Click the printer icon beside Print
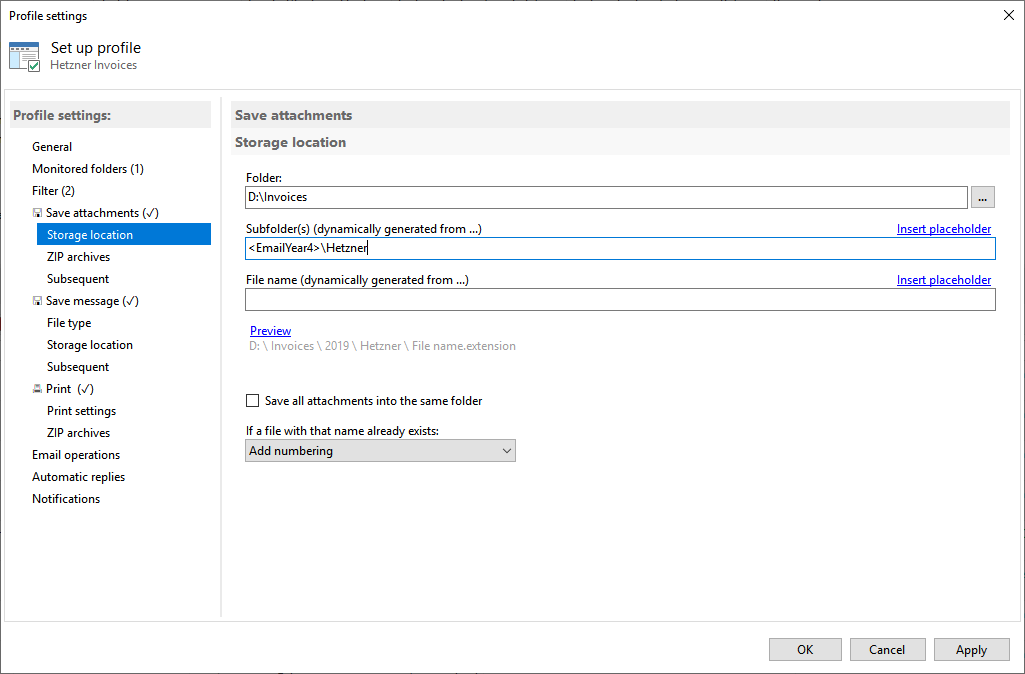The width and height of the screenshot is (1025, 674). (37, 389)
